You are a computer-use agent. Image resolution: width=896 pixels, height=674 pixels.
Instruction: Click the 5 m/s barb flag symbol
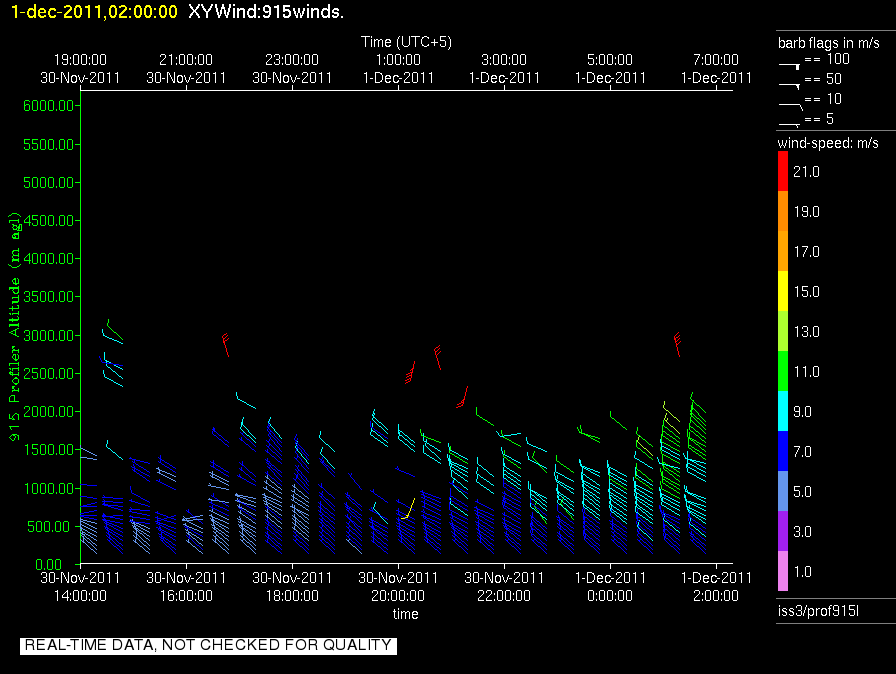point(789,125)
